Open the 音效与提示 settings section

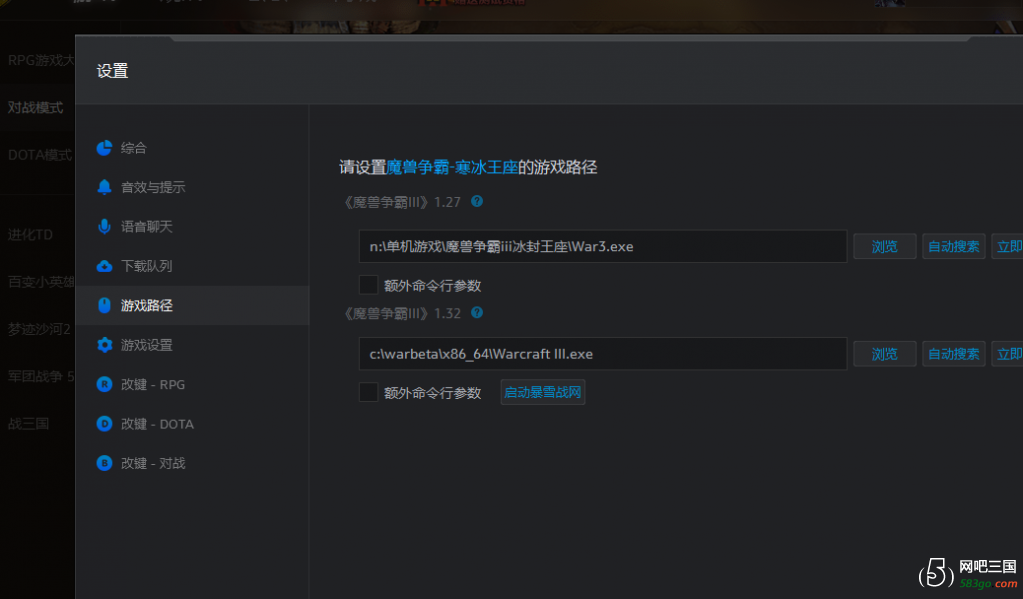pyautogui.click(x=192, y=187)
